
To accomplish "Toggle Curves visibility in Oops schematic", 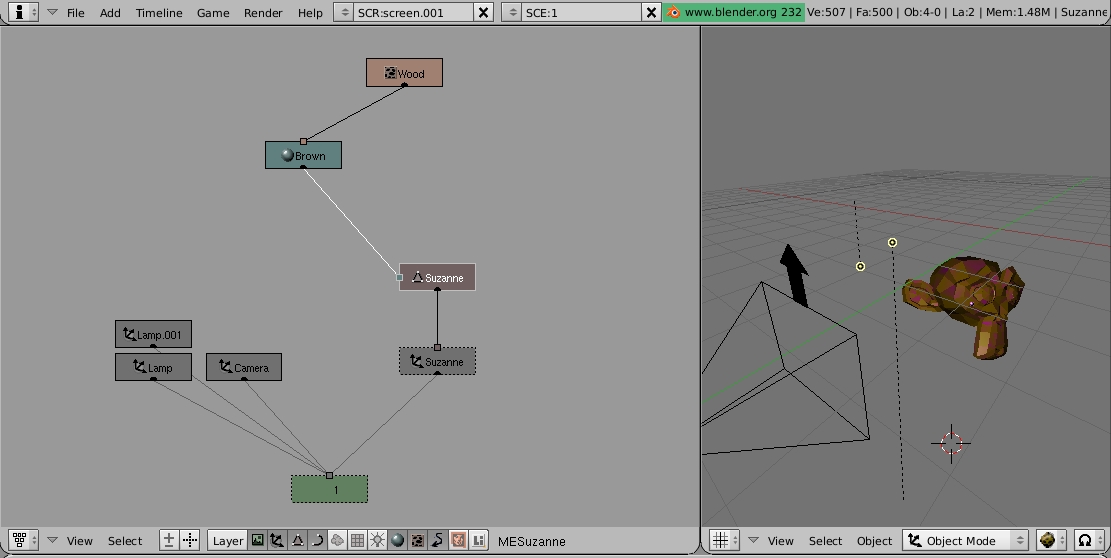I will (317, 540).
